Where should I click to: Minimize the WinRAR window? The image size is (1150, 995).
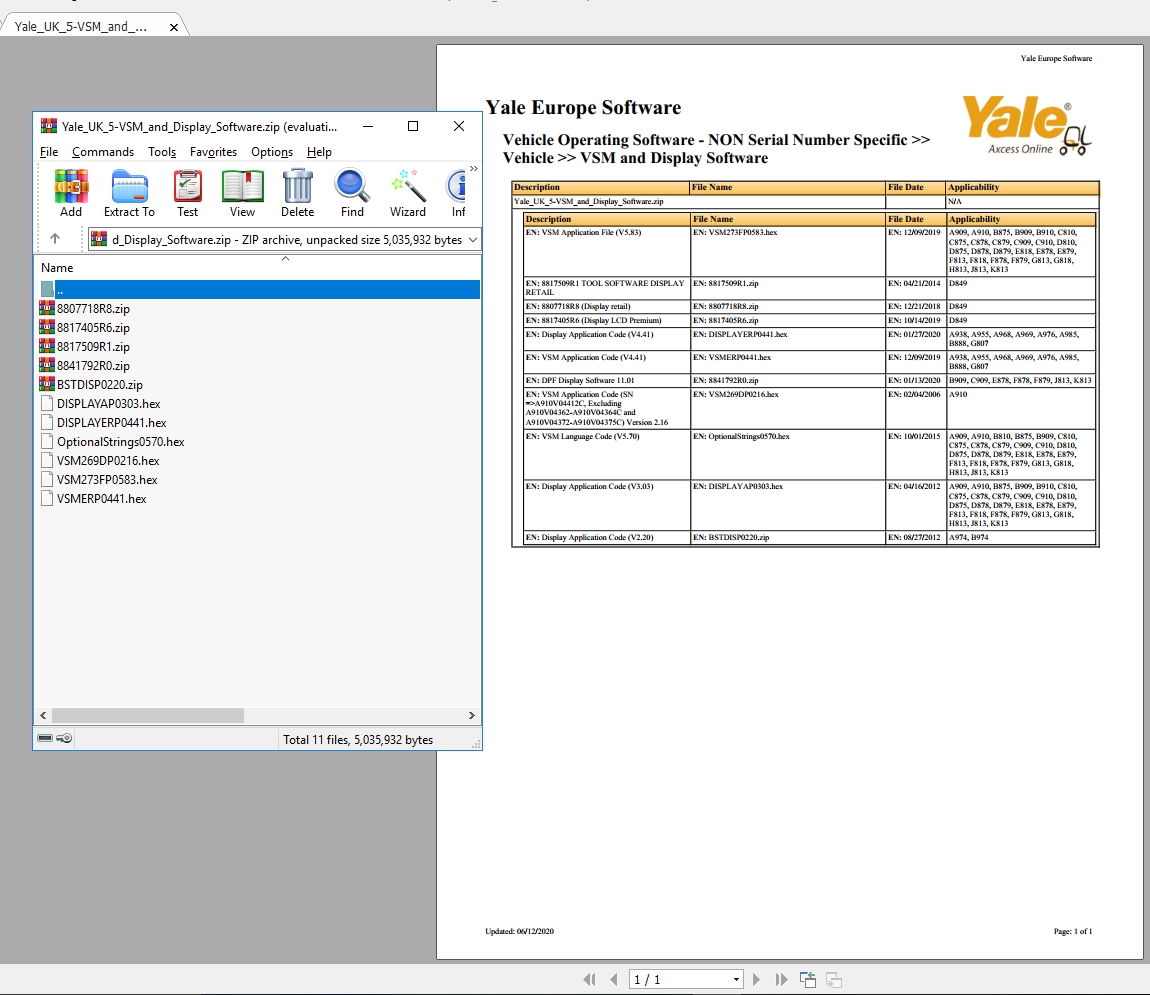click(368, 126)
